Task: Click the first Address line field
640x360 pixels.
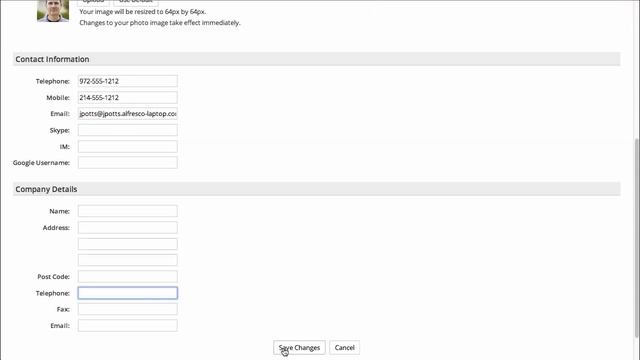Action: (x=128, y=227)
